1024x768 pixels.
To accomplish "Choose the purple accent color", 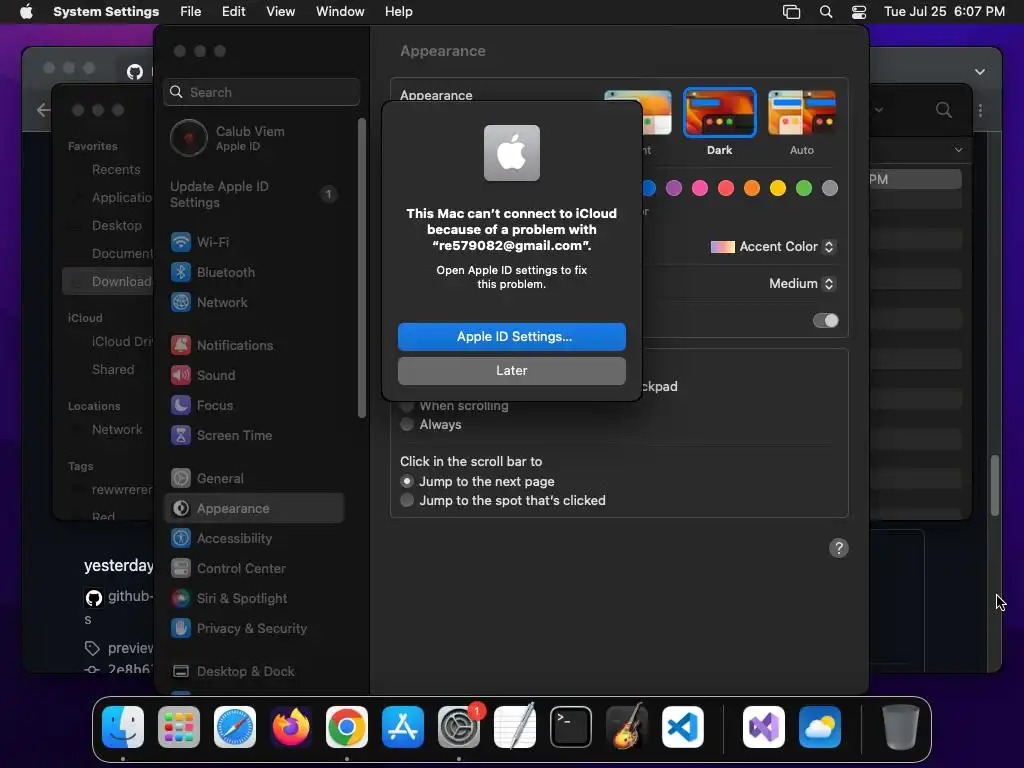I will coord(674,189).
